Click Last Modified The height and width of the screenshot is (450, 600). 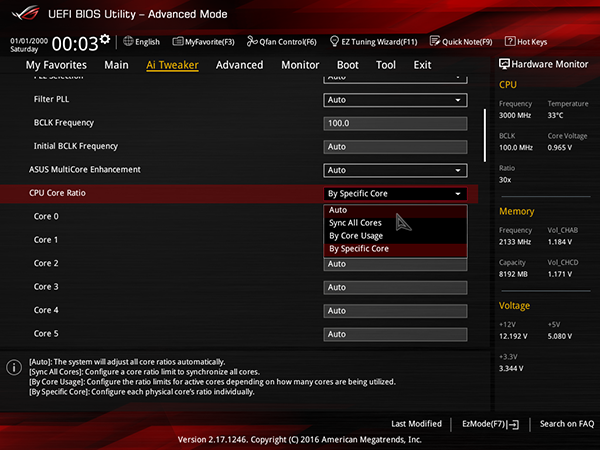coord(416,424)
